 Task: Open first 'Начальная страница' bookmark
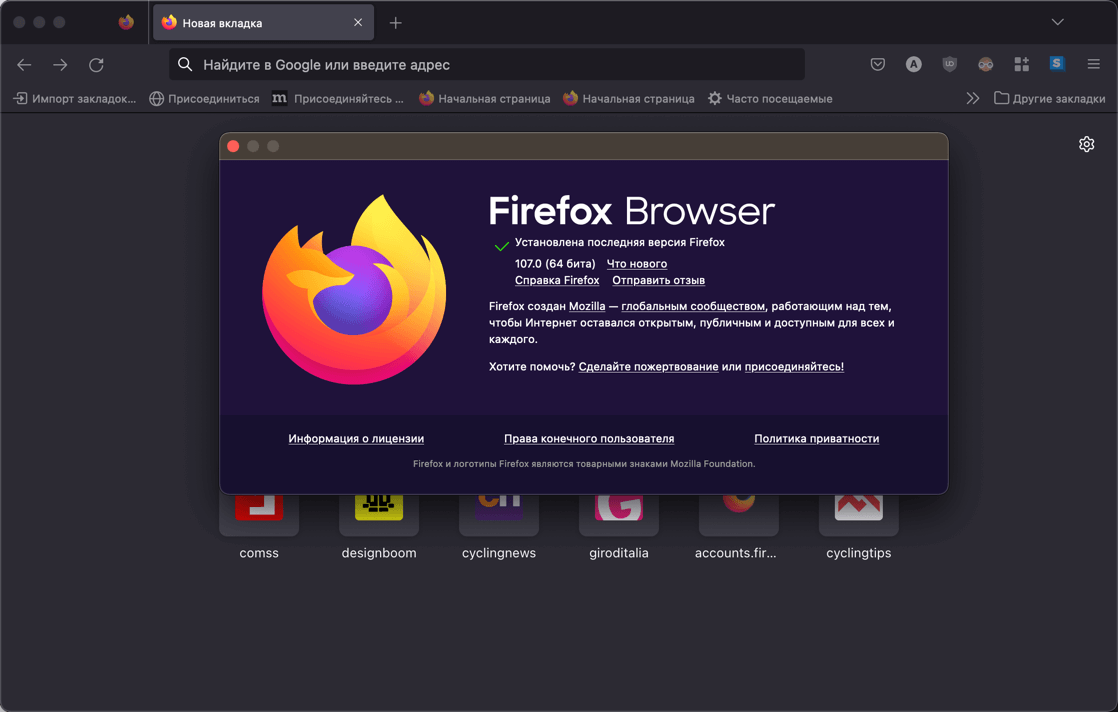pos(484,98)
